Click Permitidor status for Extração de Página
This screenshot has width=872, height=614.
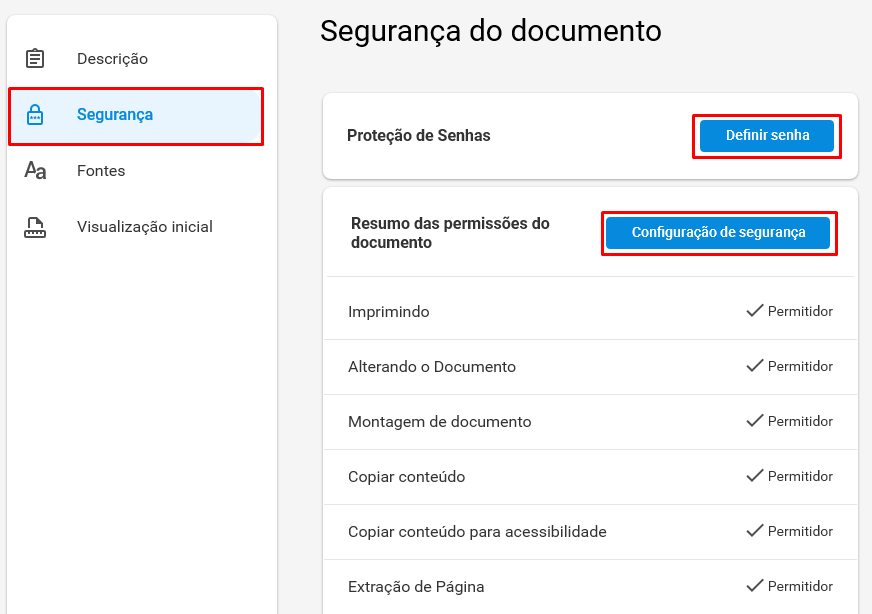[800, 587]
